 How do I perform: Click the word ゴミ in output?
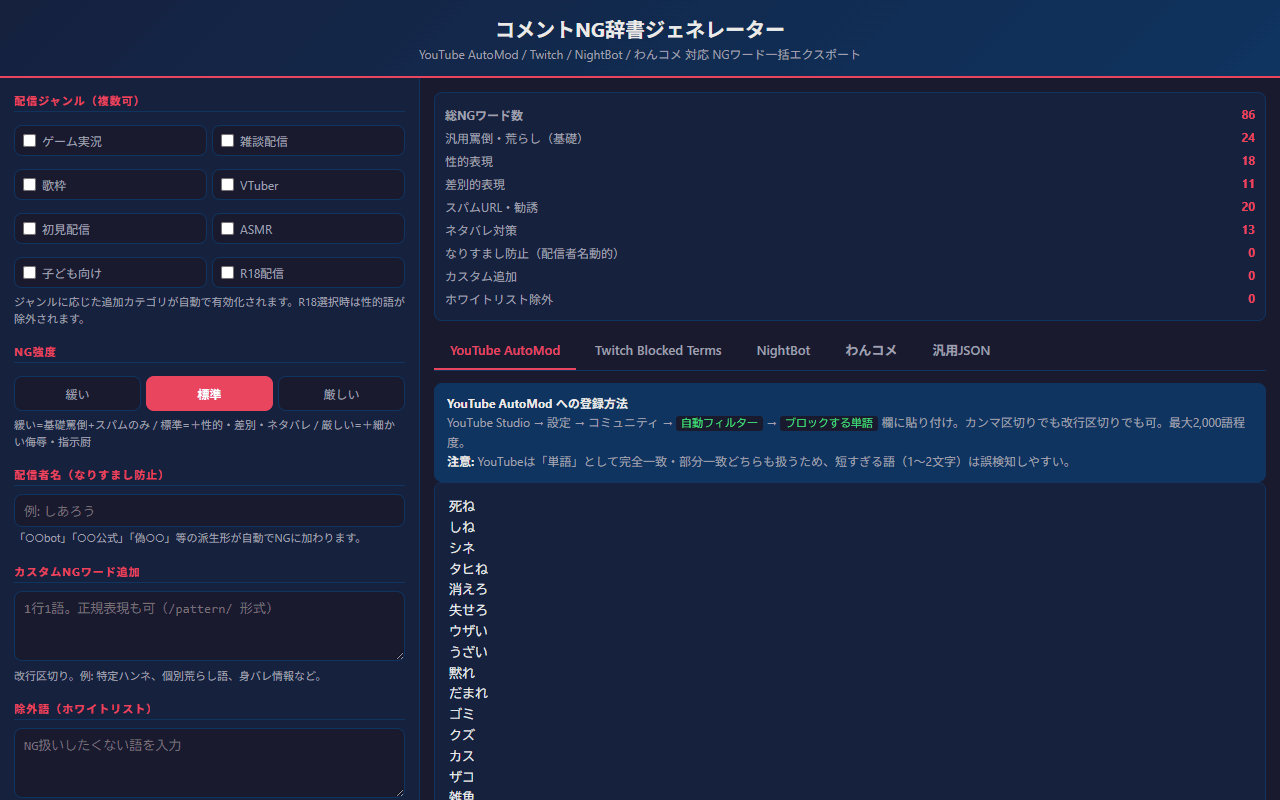(461, 714)
